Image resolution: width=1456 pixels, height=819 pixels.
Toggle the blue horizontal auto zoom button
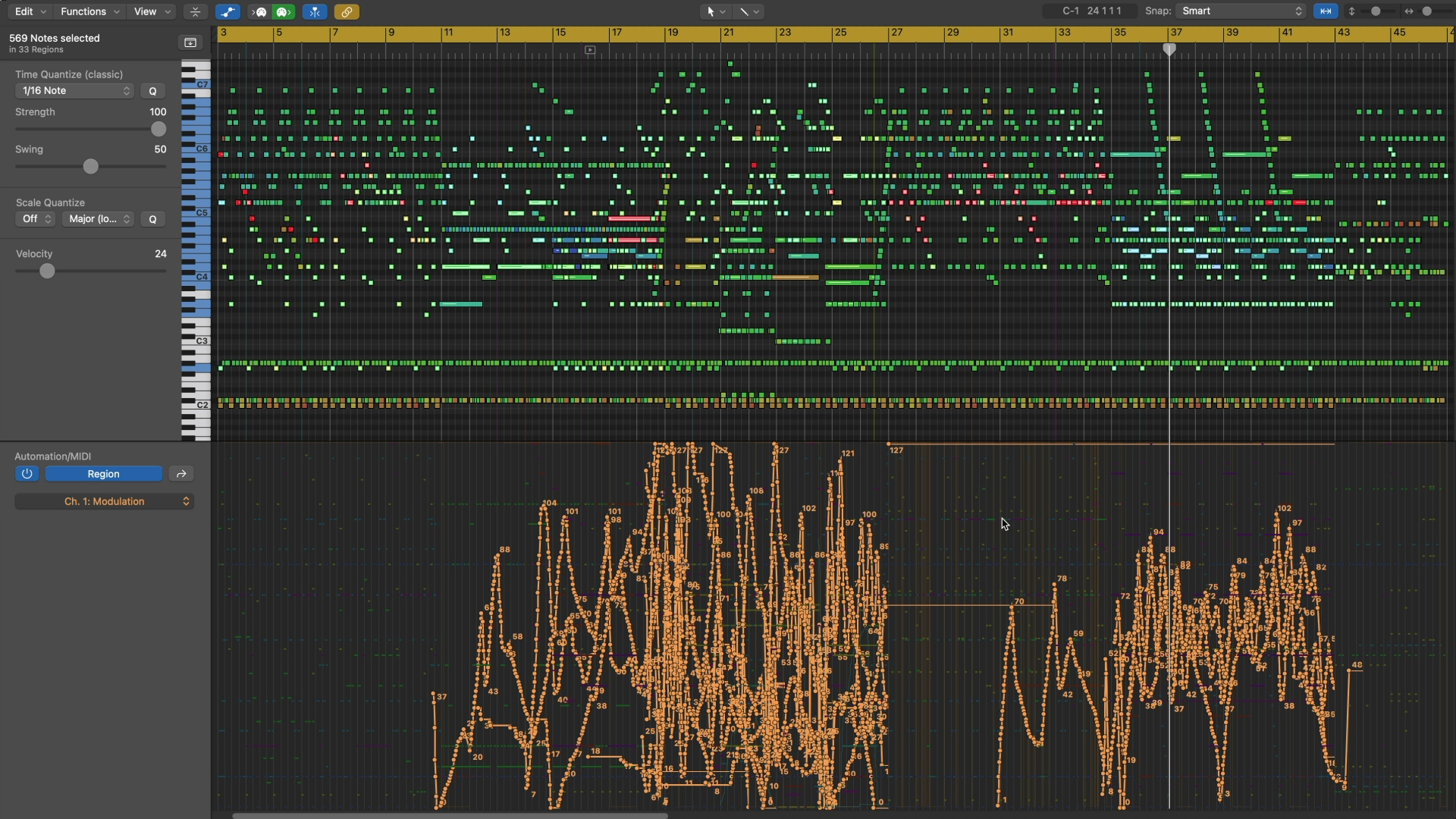[x=1326, y=11]
